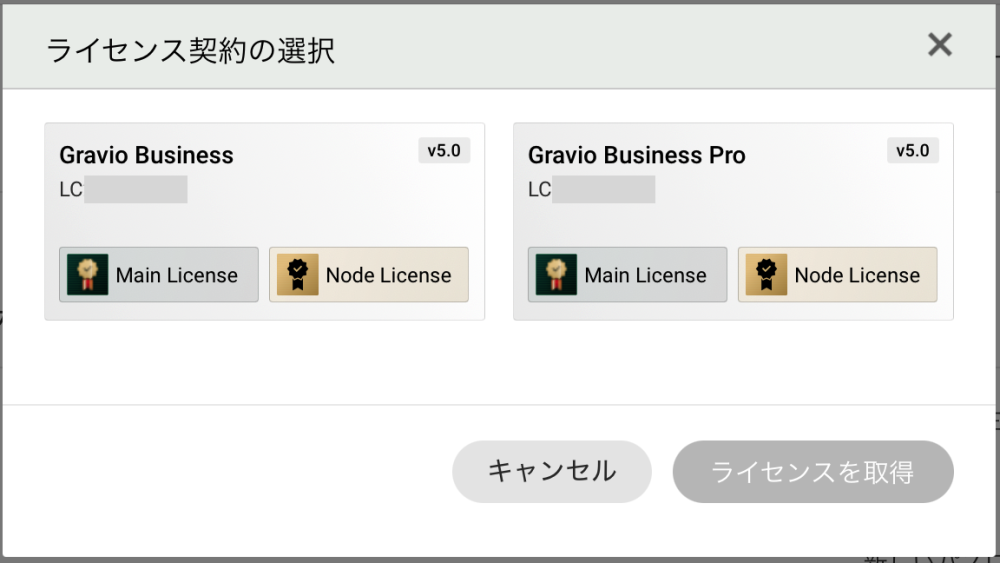Click the ライセンスを取得 button

pyautogui.click(x=813, y=472)
